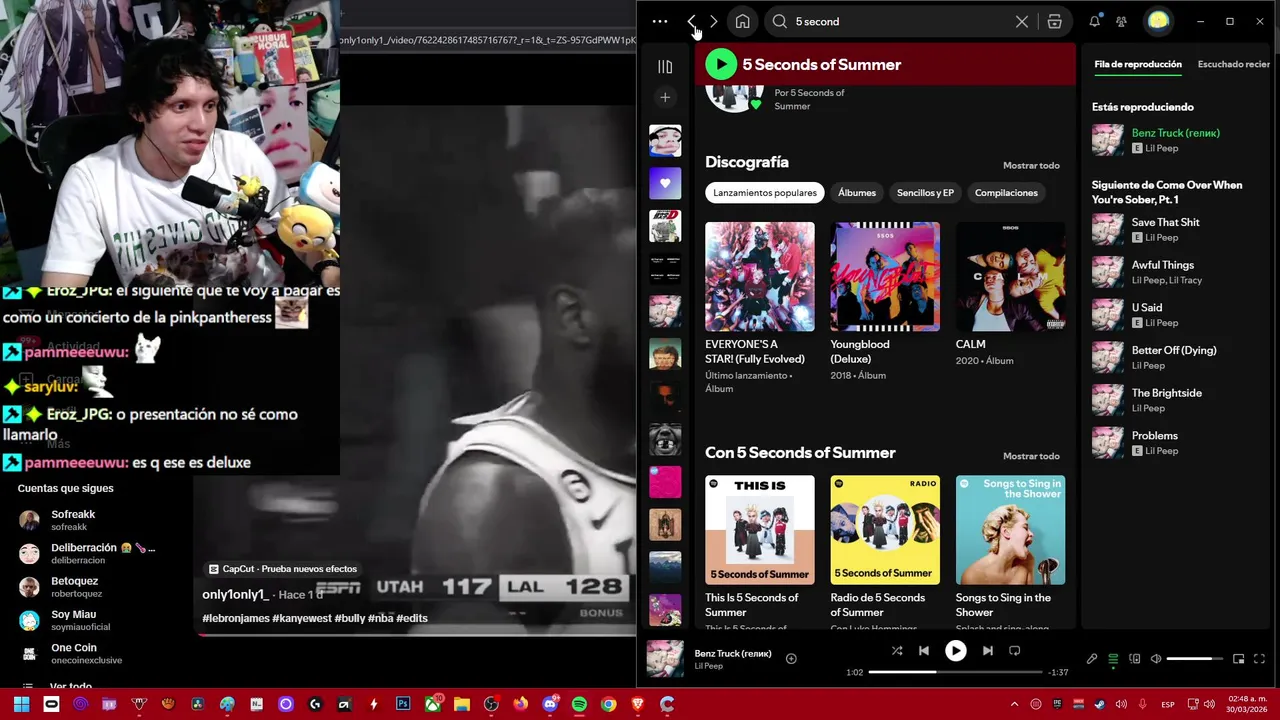Toggle lyrics microphone icon
This screenshot has width=1280, height=720.
(1092, 659)
